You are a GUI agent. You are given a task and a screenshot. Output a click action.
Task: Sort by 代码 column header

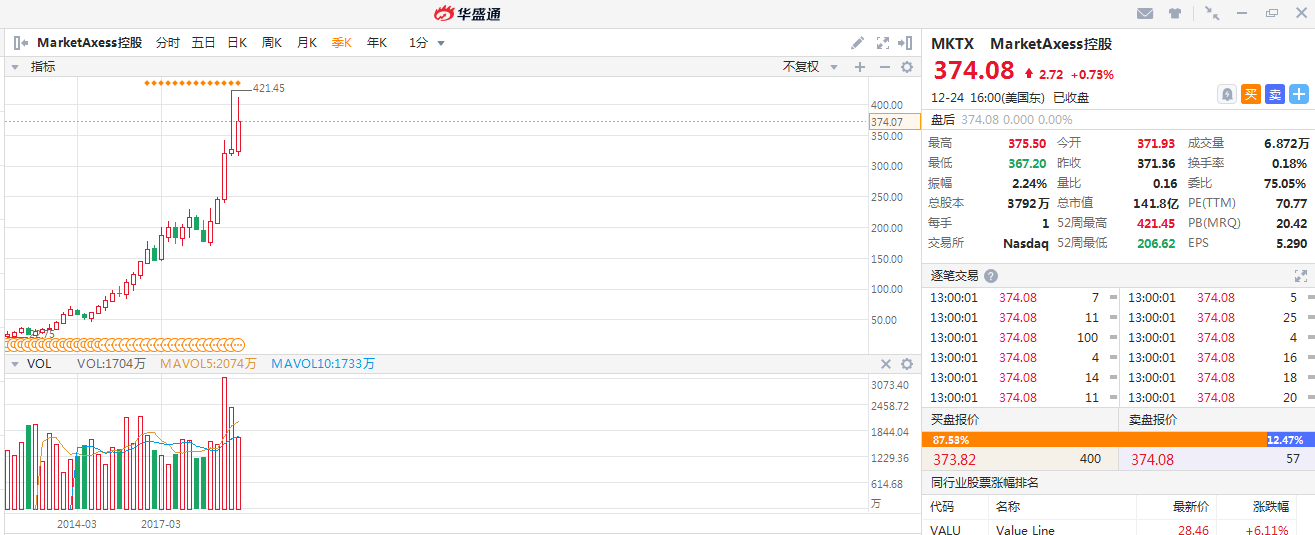[x=942, y=507]
